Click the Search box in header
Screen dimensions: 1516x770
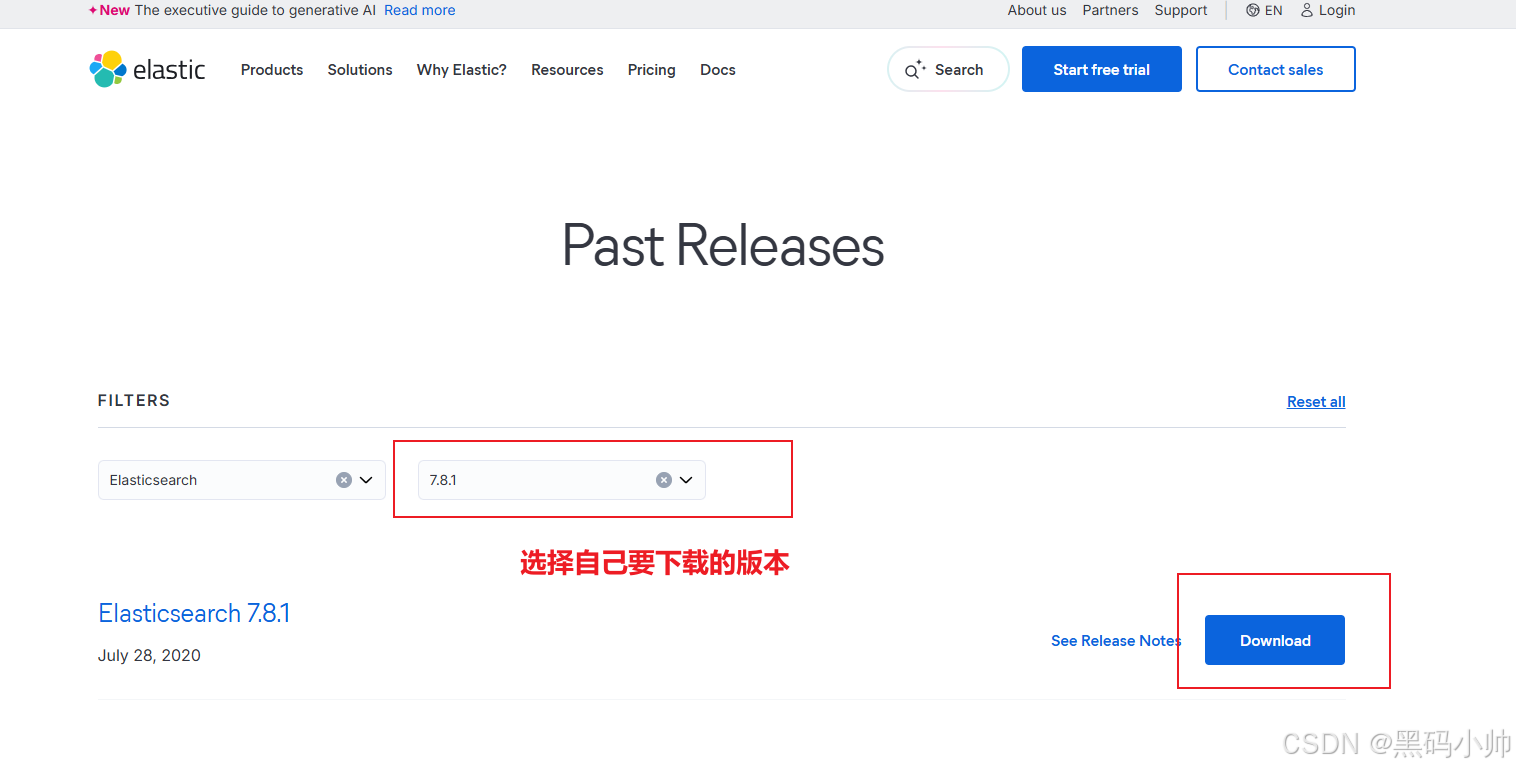pyautogui.click(x=948, y=69)
